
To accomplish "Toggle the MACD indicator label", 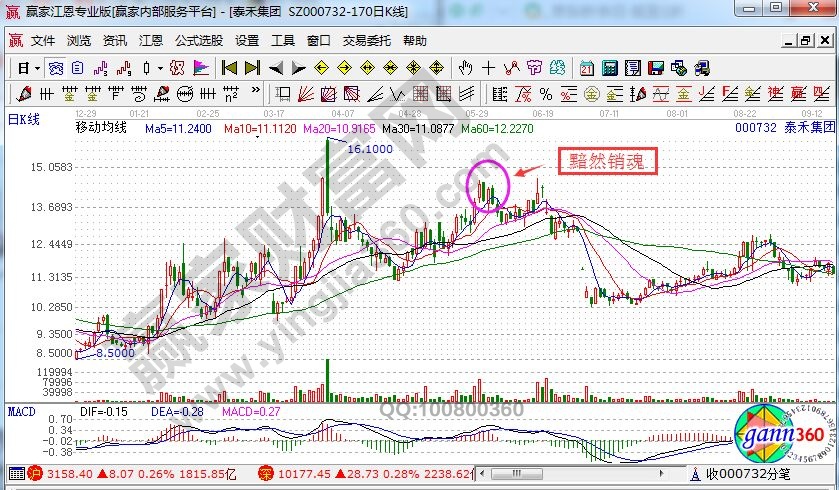I will click(x=21, y=411).
